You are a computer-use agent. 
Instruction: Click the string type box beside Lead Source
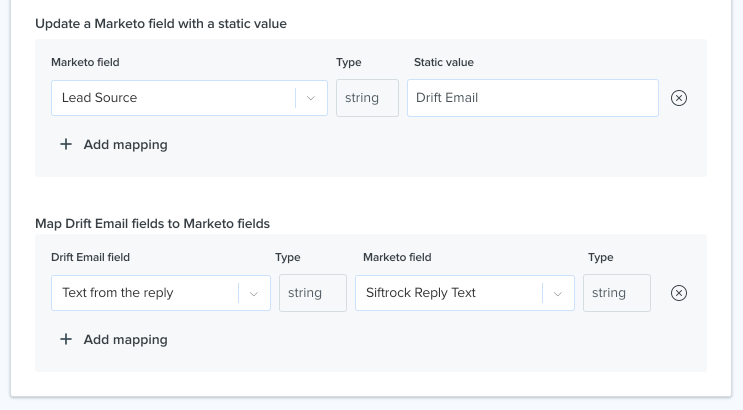pos(367,98)
